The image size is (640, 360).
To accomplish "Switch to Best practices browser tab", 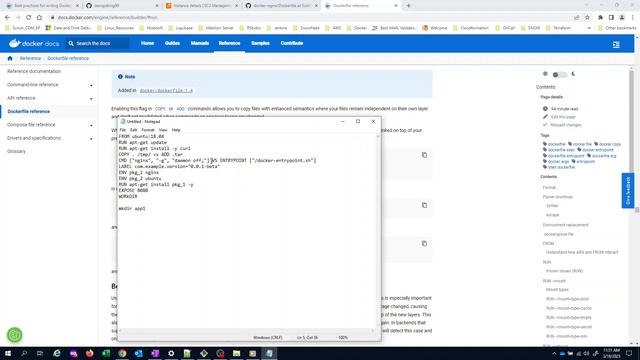I will (42, 6).
